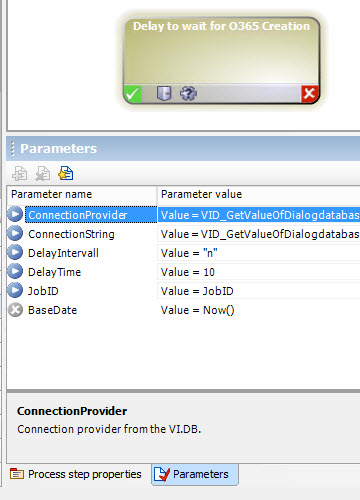The height and width of the screenshot is (500, 360).
Task: Switch to Process step properties tab
Action: tap(76, 474)
